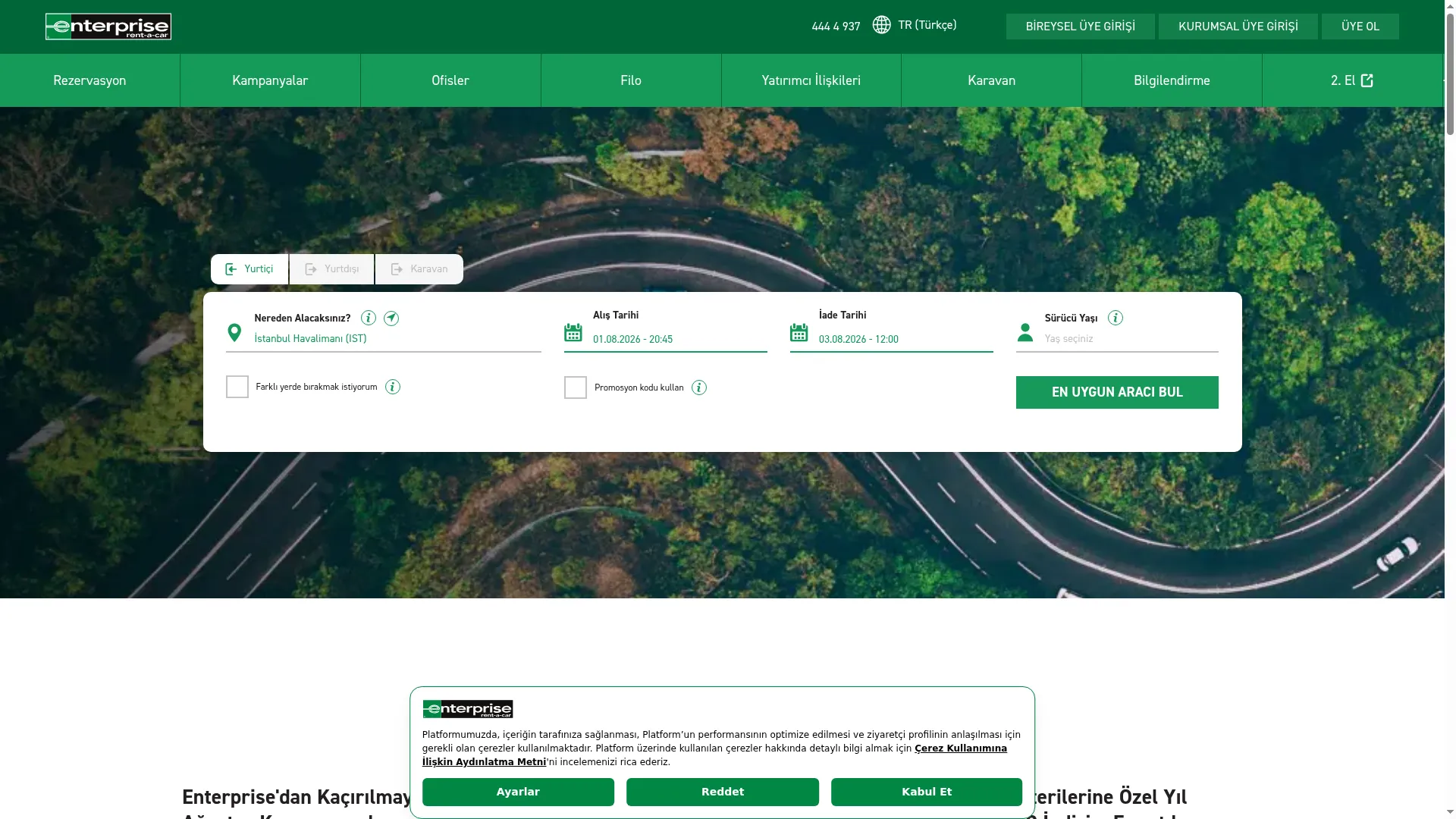Click EN UYGUN ARACI BUL button
1456x819 pixels.
point(1117,392)
